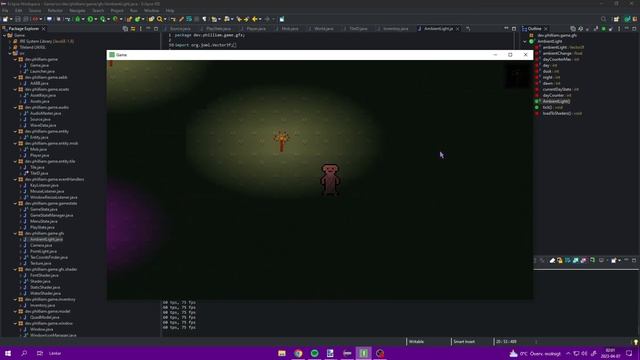The image size is (640, 360).
Task: Close the AmbientLight.java editor tab
Action: click(x=457, y=29)
